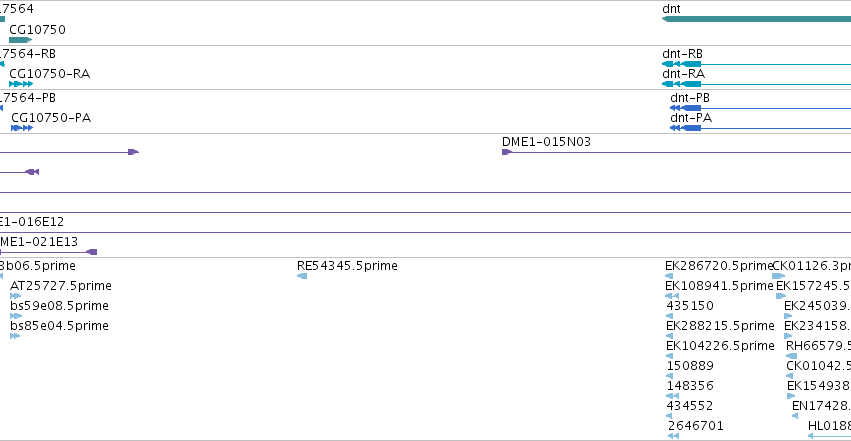The image size is (851, 441).
Task: Open the RE54345.5prime label
Action: (347, 266)
